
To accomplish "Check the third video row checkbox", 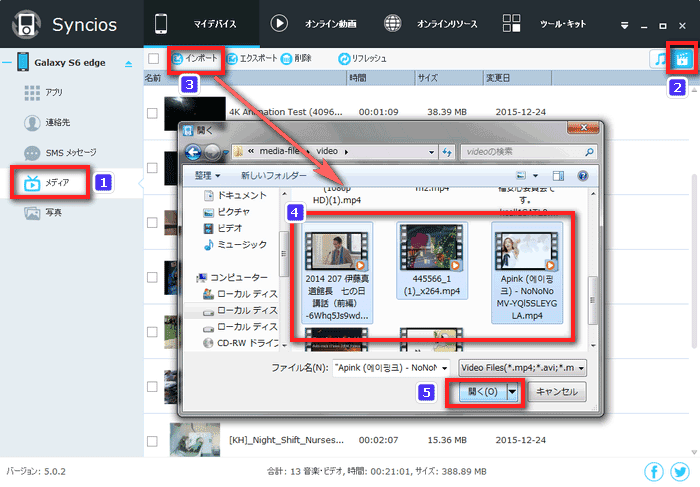I will (x=152, y=222).
